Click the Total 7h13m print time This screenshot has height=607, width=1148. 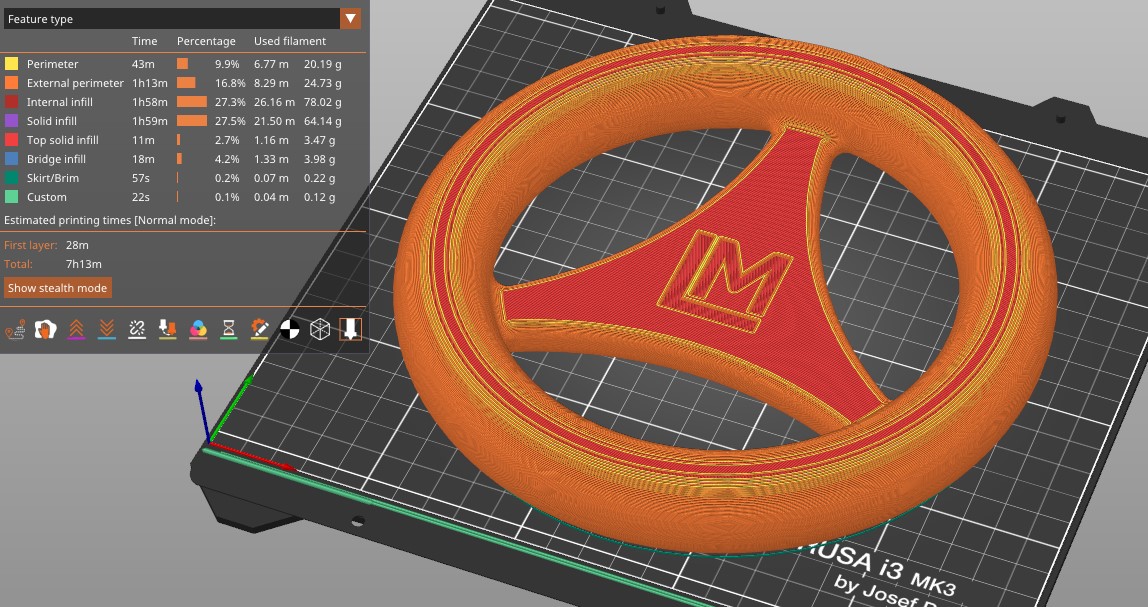pos(83,264)
